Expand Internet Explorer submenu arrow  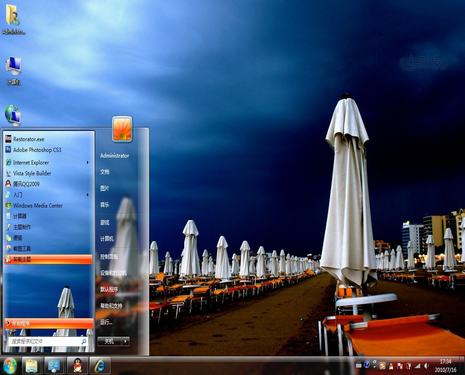pos(87,163)
